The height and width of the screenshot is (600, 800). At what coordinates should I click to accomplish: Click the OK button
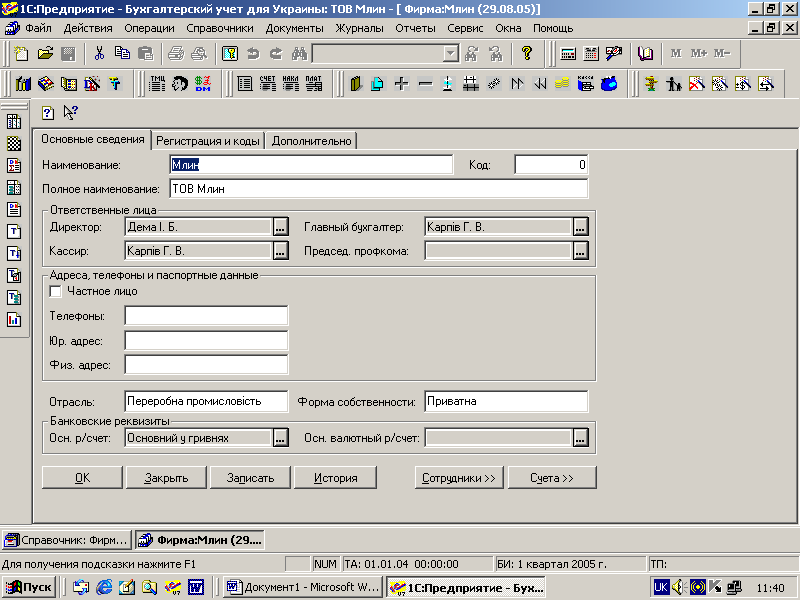pyautogui.click(x=82, y=478)
